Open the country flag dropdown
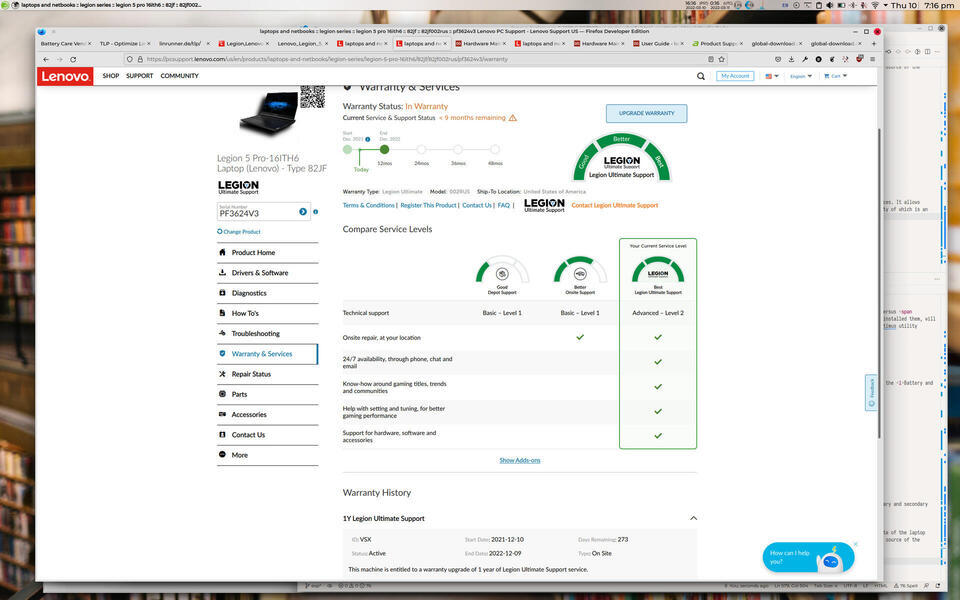The width and height of the screenshot is (960, 600). click(772, 76)
